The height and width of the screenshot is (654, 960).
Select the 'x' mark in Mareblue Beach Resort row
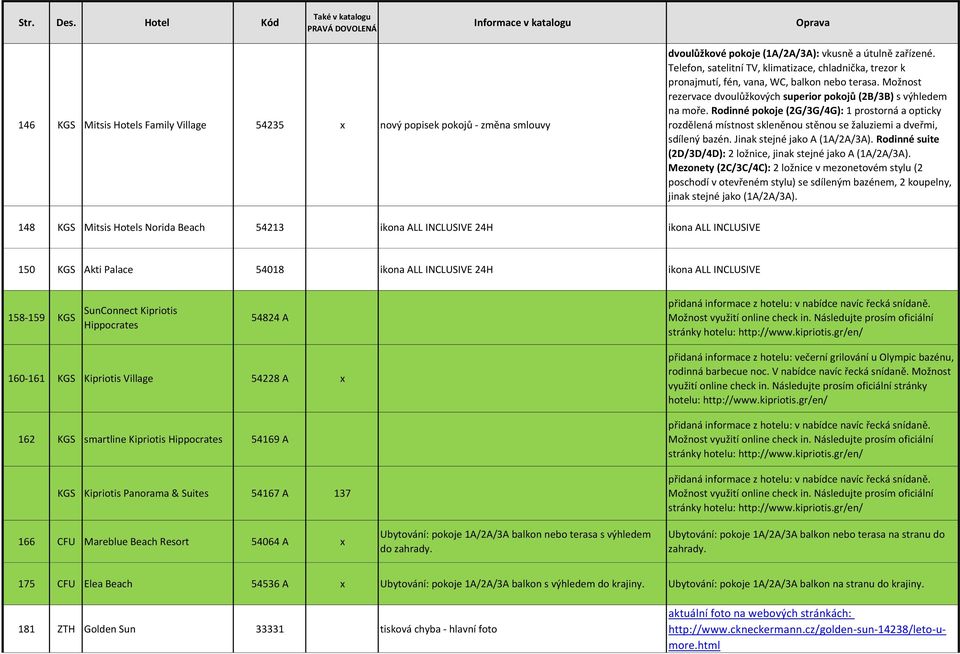(342, 541)
